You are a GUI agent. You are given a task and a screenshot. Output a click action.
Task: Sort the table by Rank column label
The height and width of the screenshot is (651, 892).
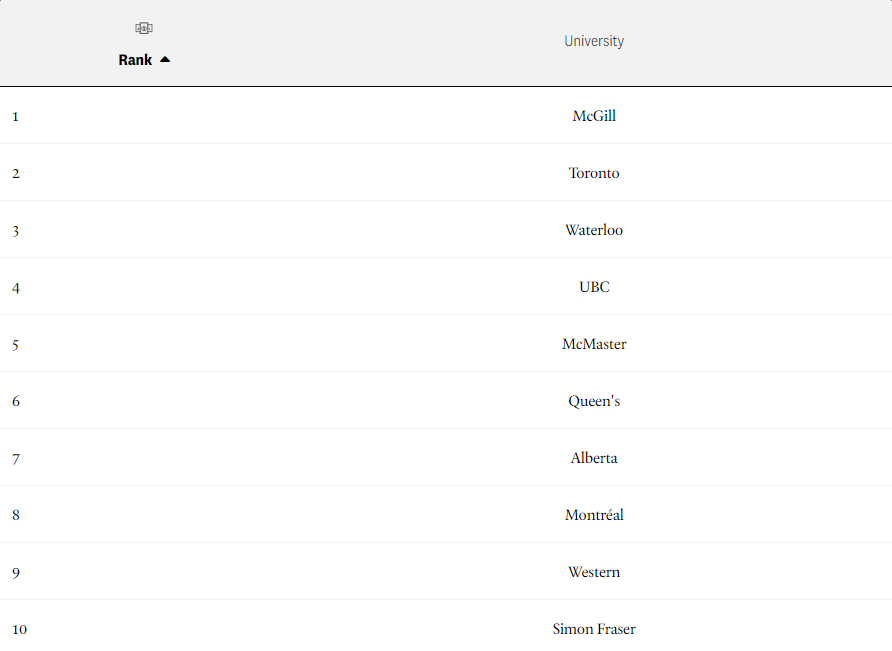[x=135, y=60]
